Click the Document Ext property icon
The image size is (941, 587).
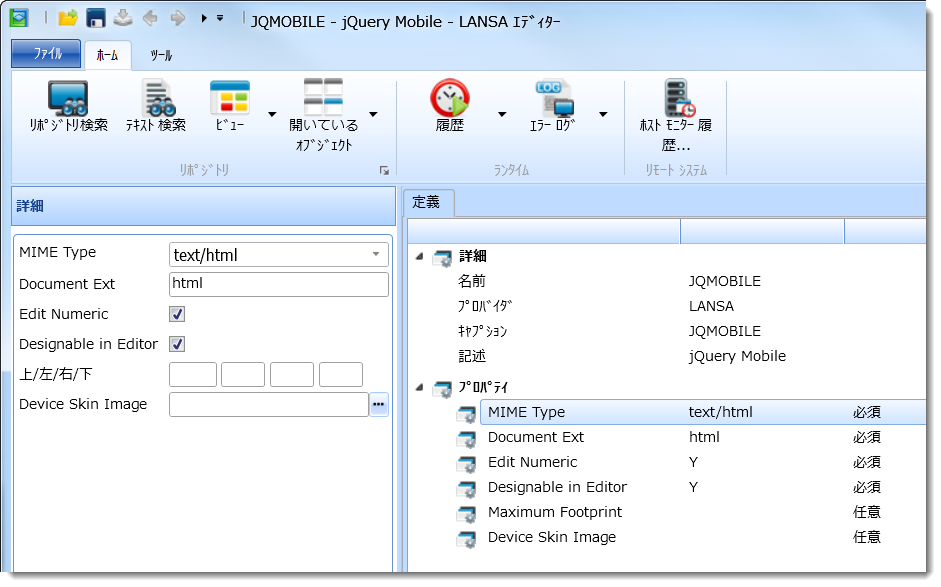[466, 439]
